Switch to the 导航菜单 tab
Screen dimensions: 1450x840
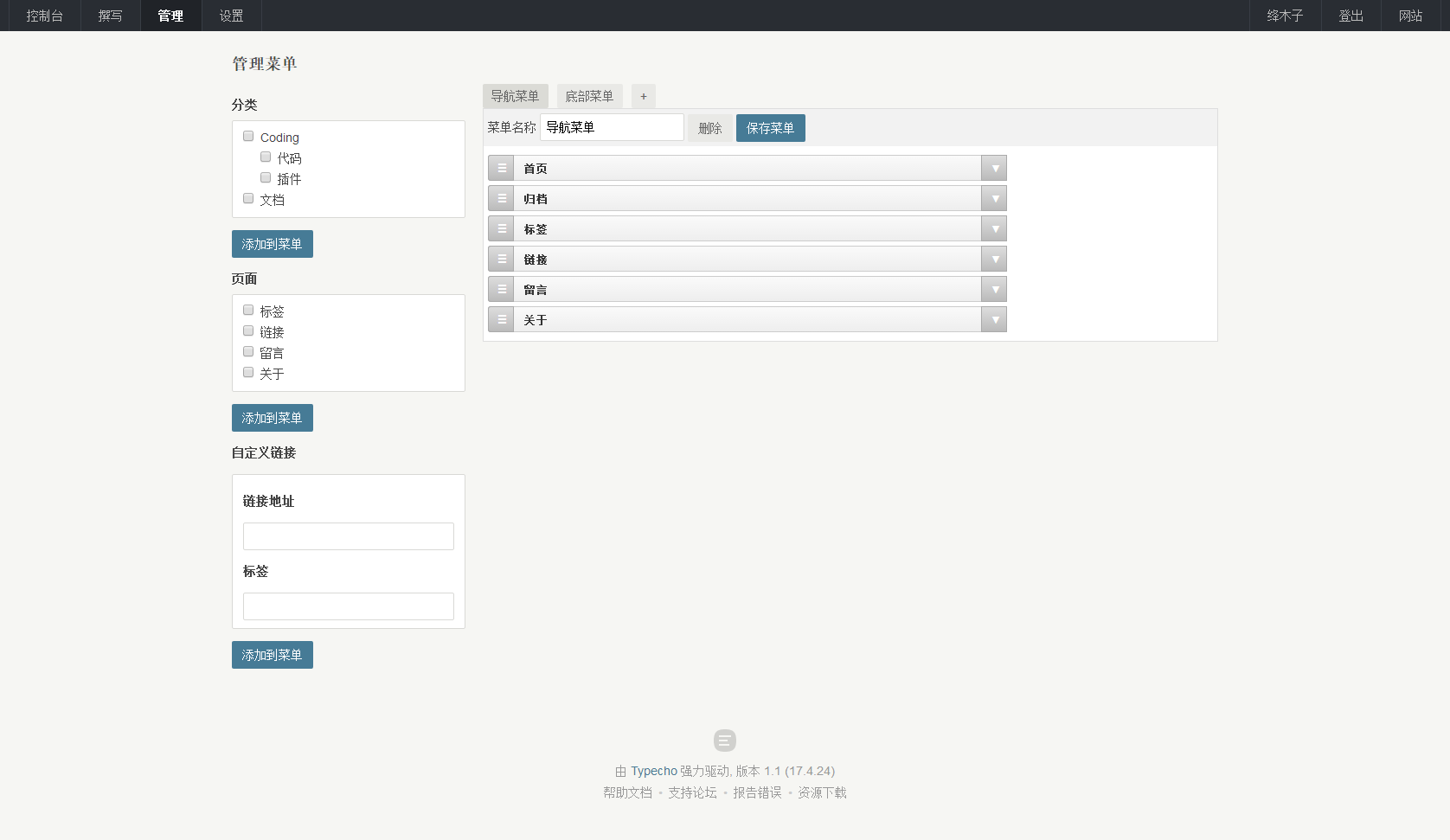(x=515, y=96)
